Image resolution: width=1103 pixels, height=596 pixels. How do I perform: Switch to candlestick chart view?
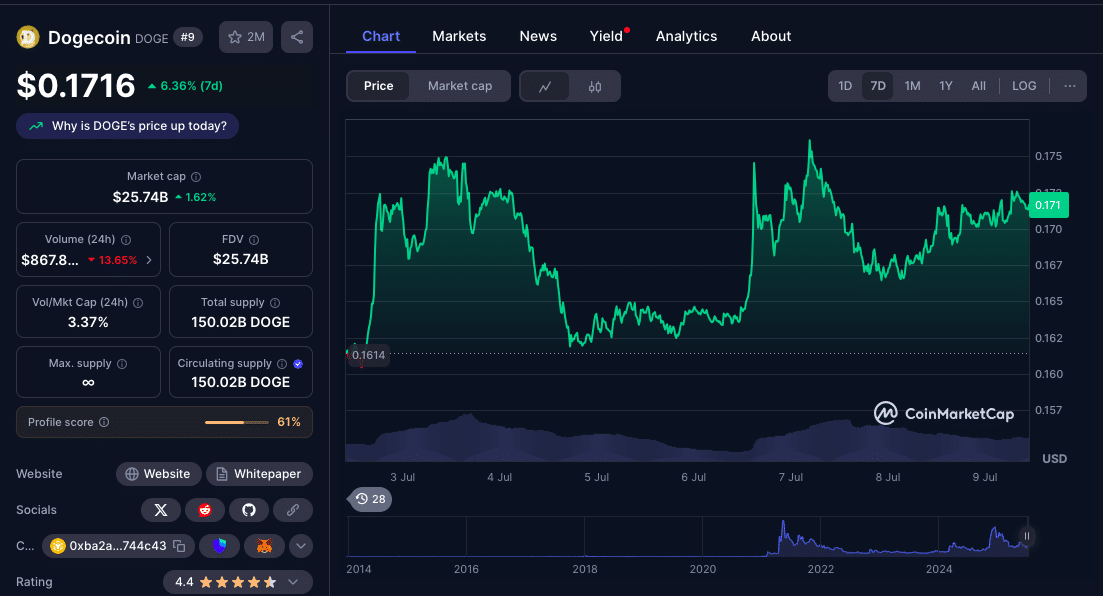pos(595,87)
